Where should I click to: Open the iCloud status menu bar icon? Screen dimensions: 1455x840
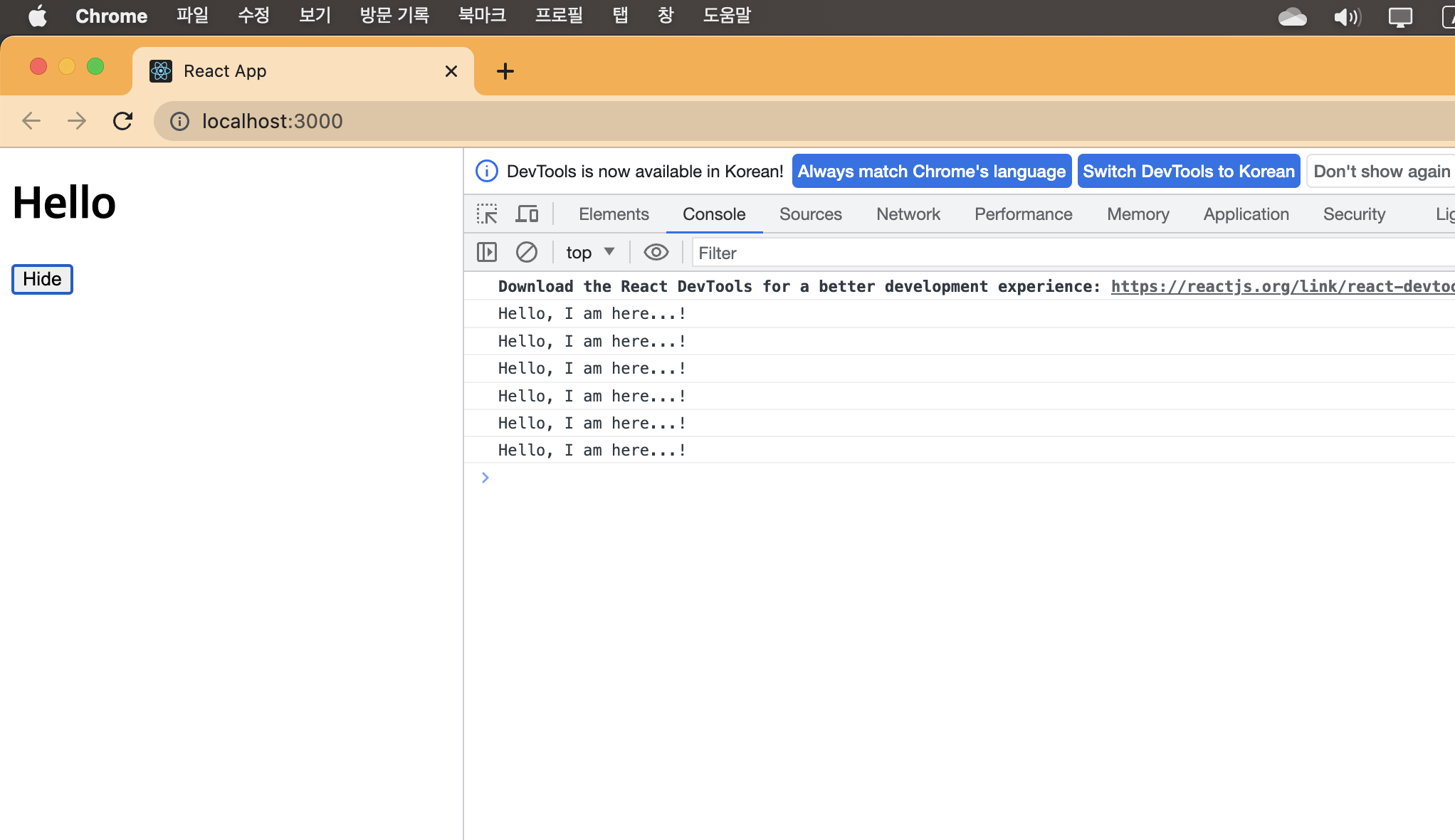tap(1292, 16)
